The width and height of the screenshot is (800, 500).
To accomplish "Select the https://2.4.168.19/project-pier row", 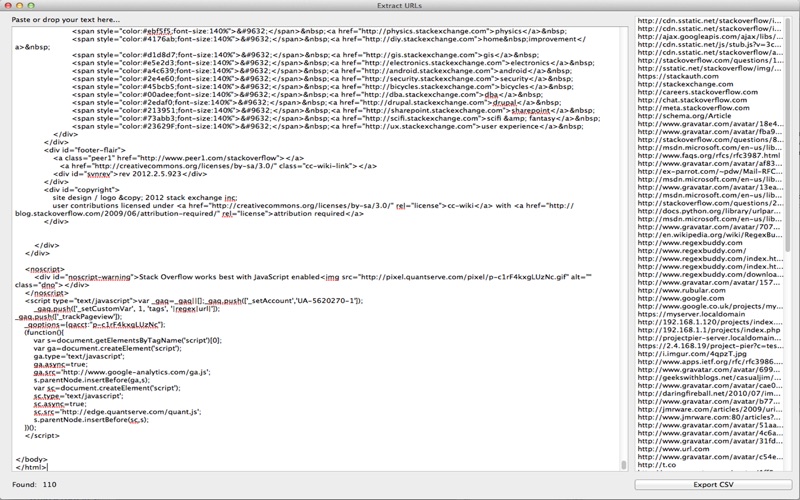I will coord(709,346).
